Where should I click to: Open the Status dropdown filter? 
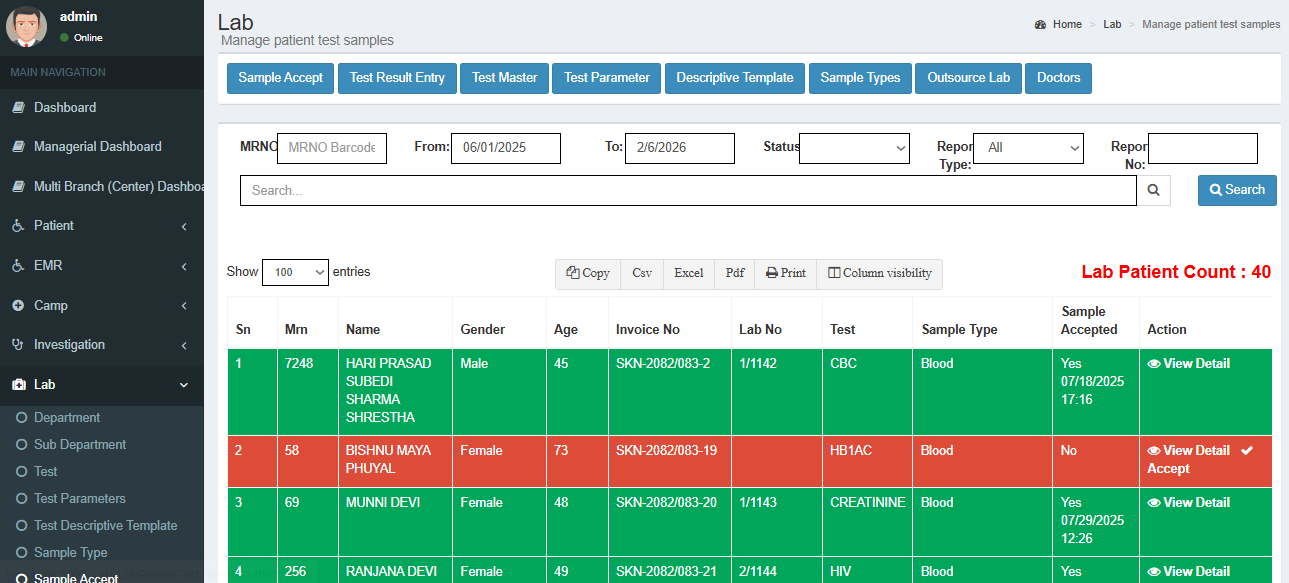pyautogui.click(x=854, y=148)
